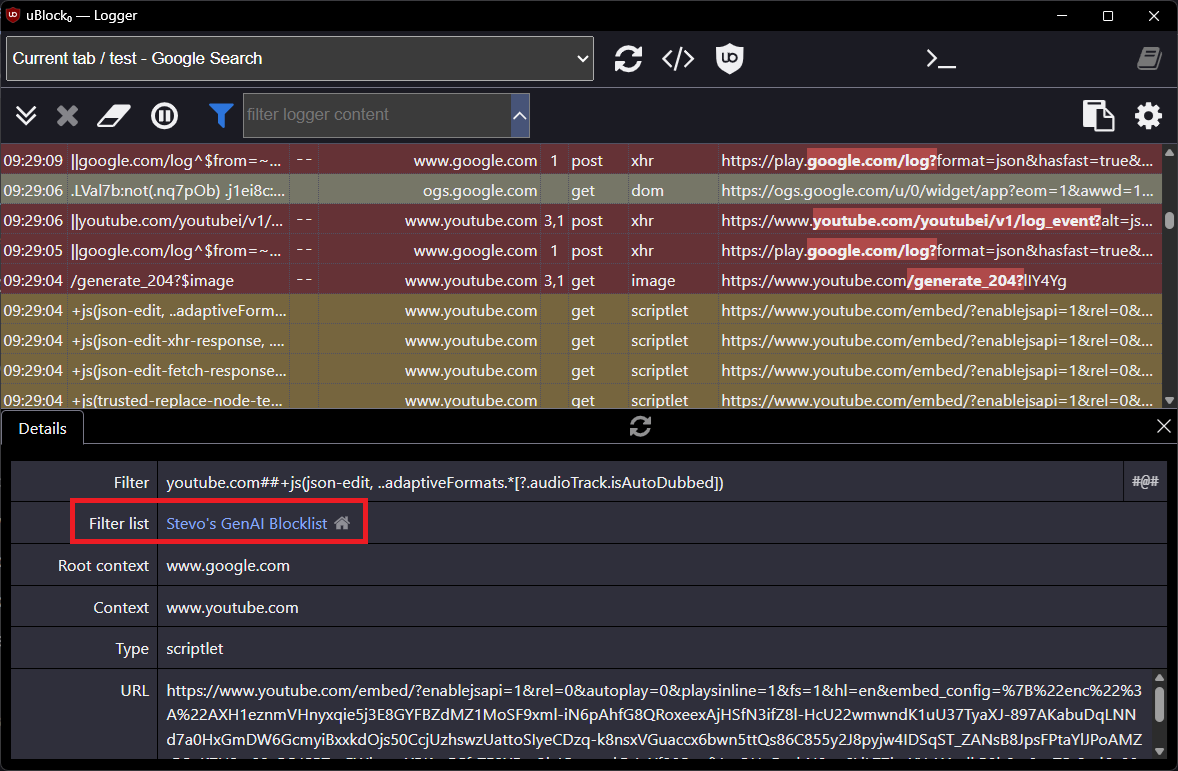Maximize the uBlock Logger window
Image resolution: width=1178 pixels, height=771 pixels.
click(1108, 16)
